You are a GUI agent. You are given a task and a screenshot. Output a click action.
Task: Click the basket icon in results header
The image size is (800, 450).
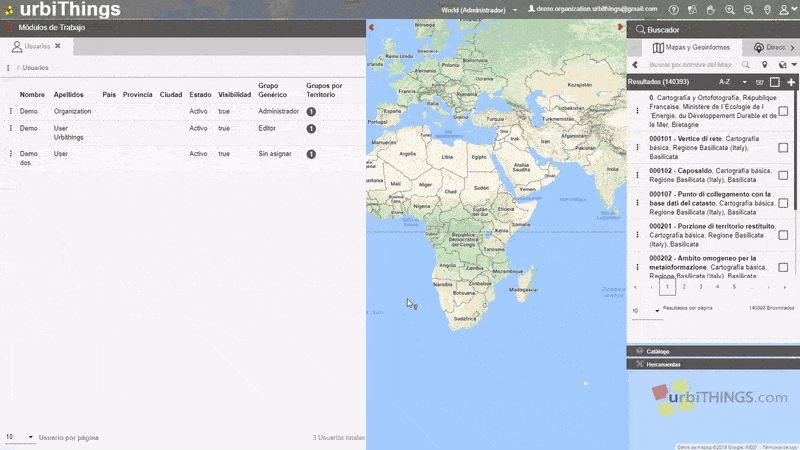point(759,82)
